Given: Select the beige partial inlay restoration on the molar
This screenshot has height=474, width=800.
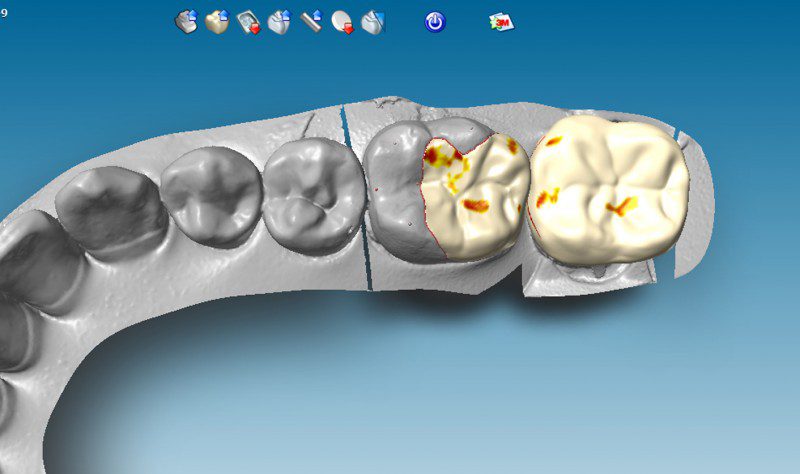Looking at the screenshot, I should coord(474,199).
